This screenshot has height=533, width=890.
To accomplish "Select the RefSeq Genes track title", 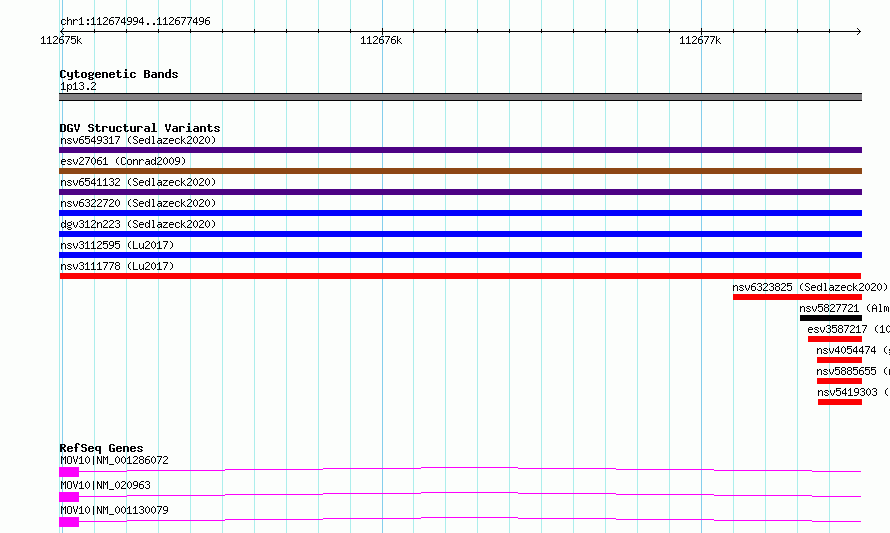I will point(102,448).
